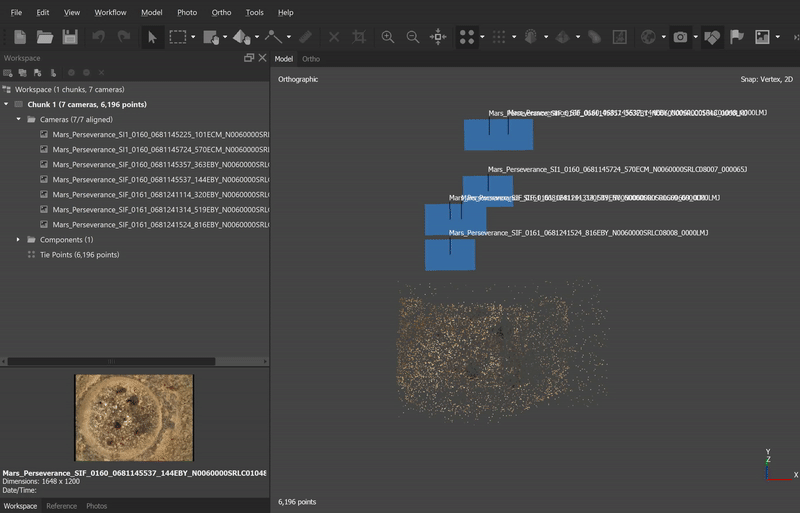The image size is (800, 513).
Task: Click the Reset View icon
Action: (x=438, y=37)
